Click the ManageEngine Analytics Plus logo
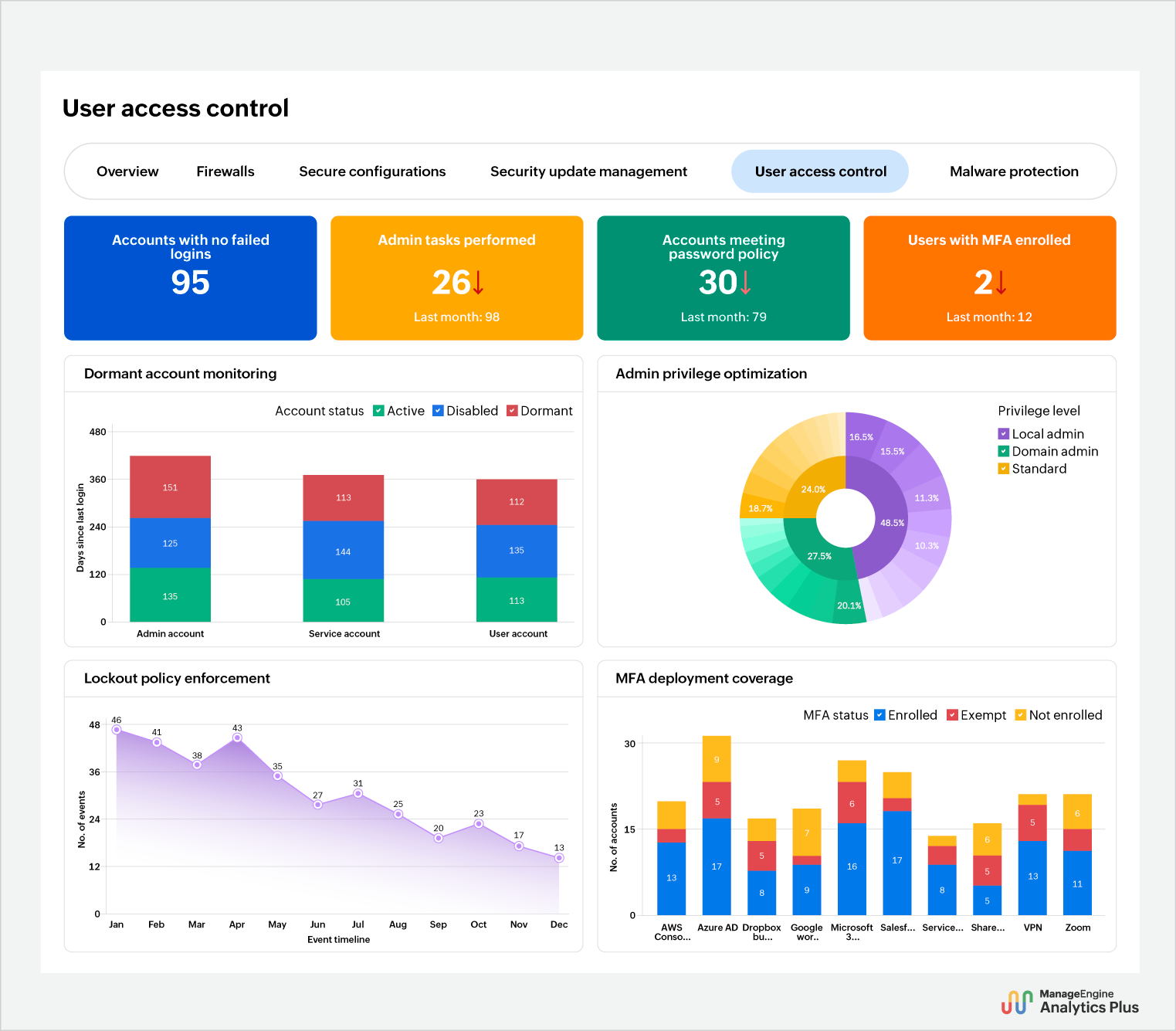 (x=1070, y=1002)
